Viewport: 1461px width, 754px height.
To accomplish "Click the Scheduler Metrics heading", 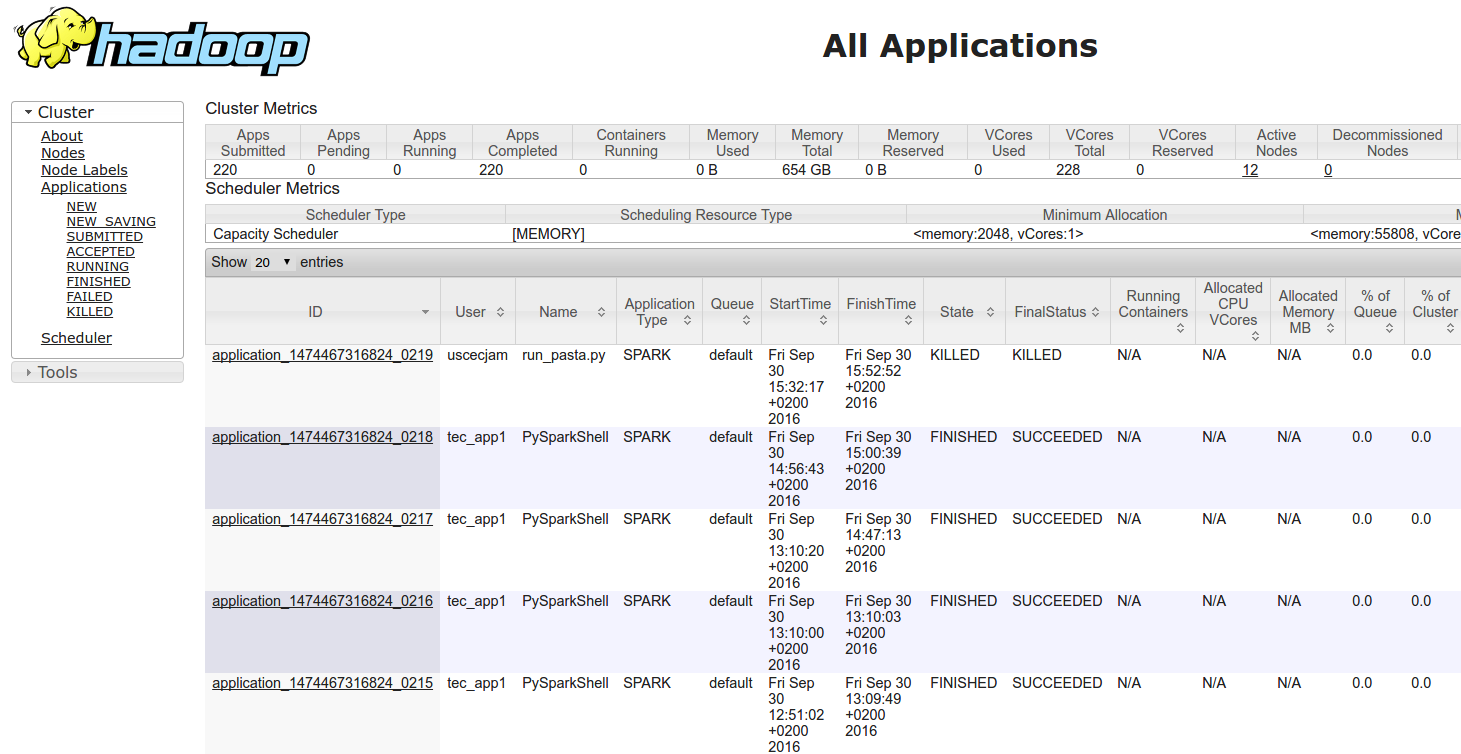I will tap(272, 188).
